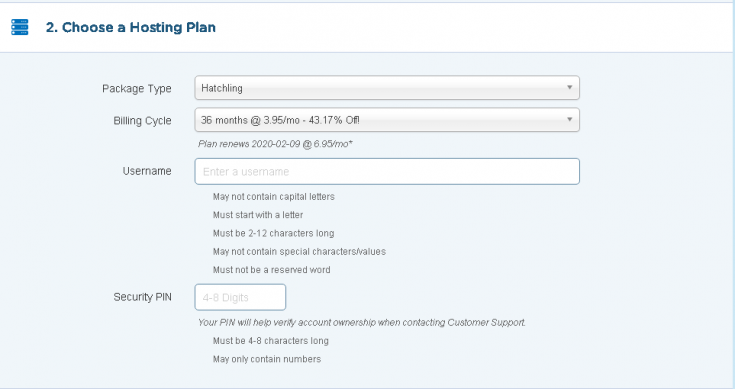Click the Security PIN label
Viewport: 735px width, 389px height.
pos(142,297)
